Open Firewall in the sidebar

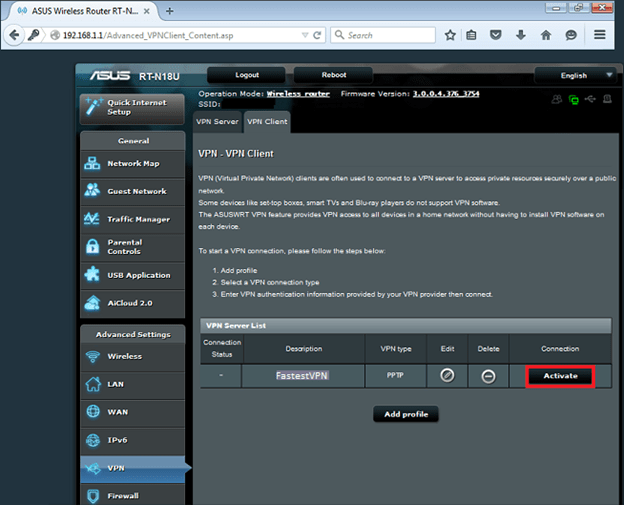coord(133,495)
